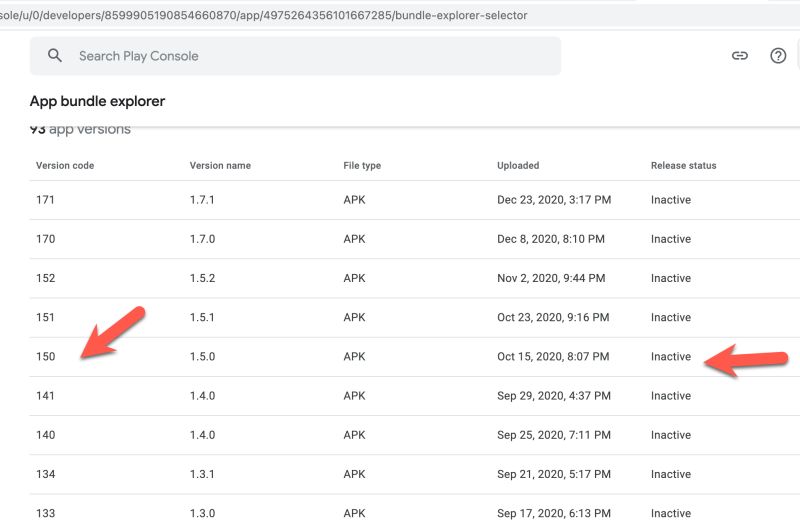Open version code 133 row
The image size is (800, 524).
(x=414, y=510)
